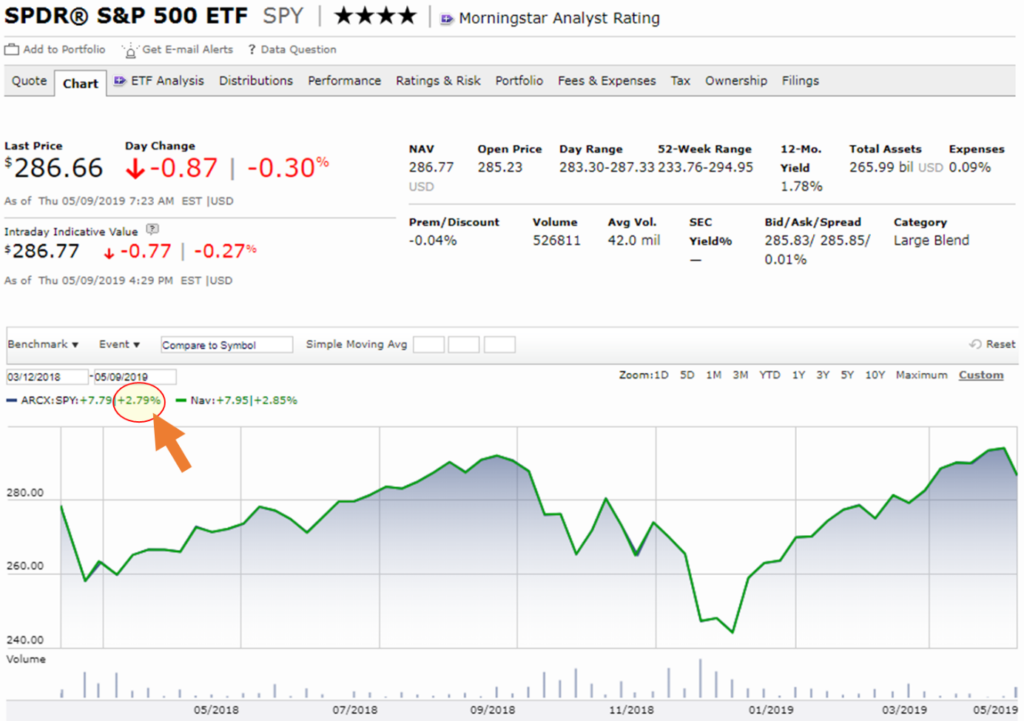Click the first Simple Moving Avg box
Viewport: 1024px width, 721px height.
pos(429,345)
